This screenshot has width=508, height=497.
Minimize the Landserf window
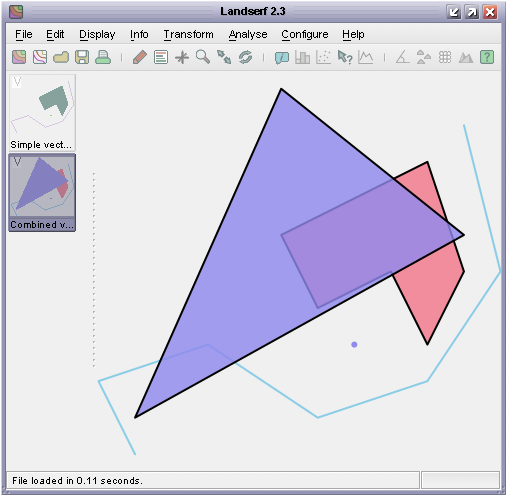click(454, 12)
